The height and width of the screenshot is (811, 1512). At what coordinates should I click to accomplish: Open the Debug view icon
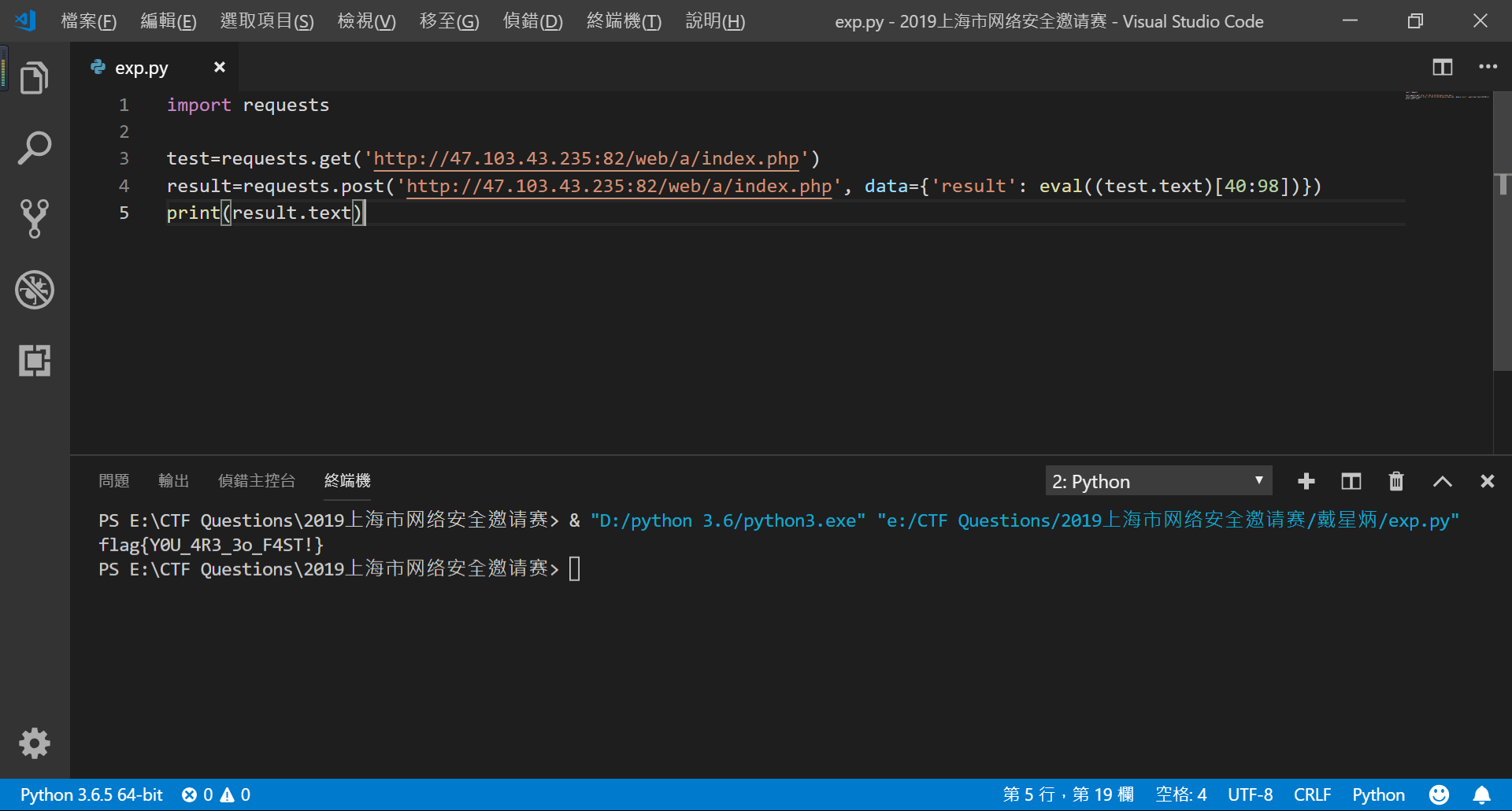pyautogui.click(x=35, y=290)
